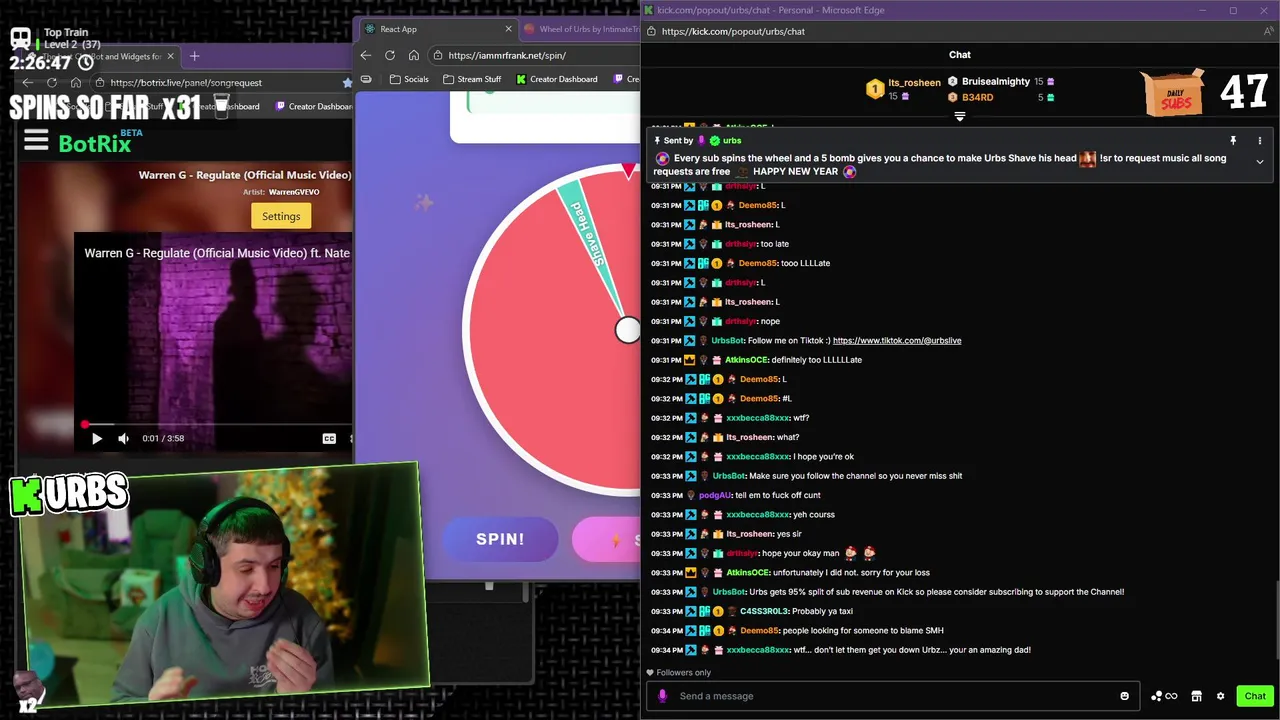
Task: Toggle closed captions on the video
Action: click(329, 438)
